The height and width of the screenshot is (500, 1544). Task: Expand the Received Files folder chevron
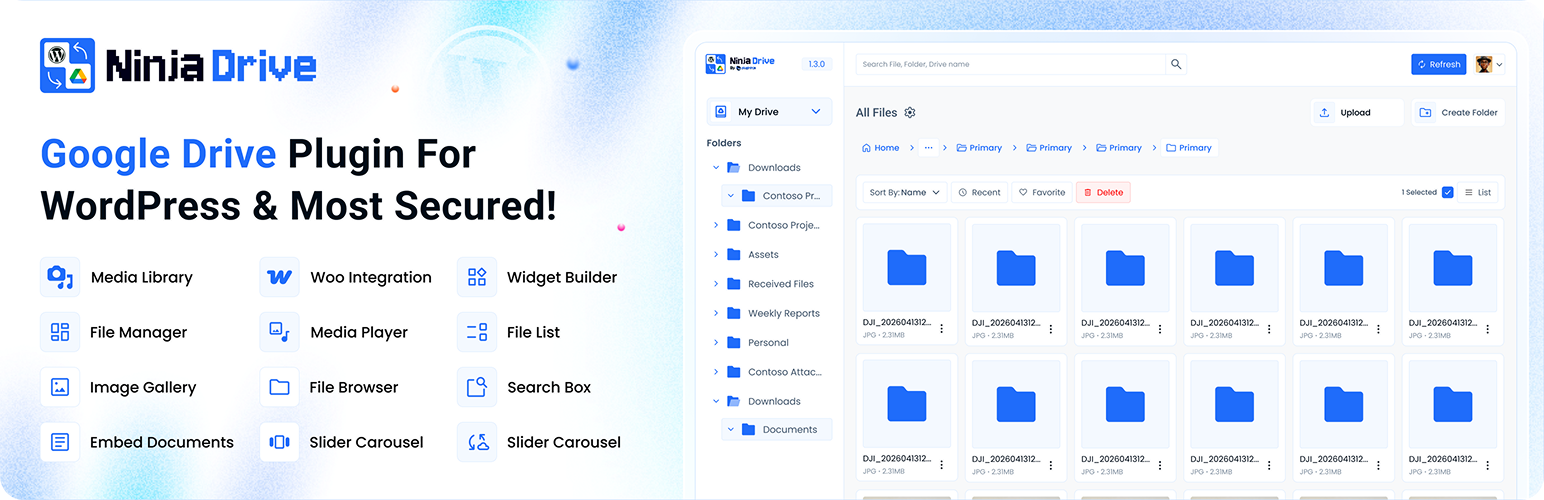click(716, 284)
